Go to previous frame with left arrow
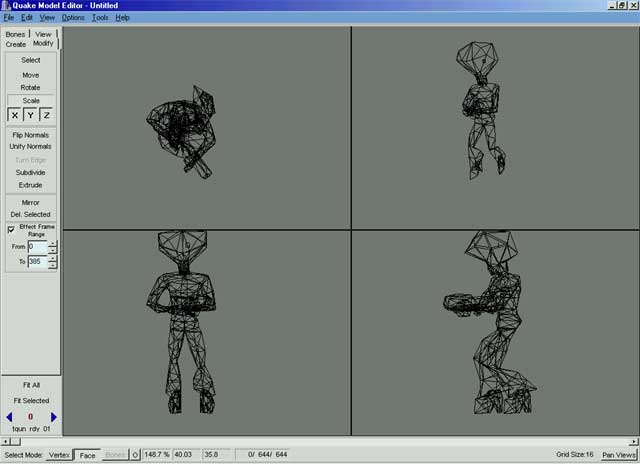Viewport: 640px width, 464px height. point(9,417)
